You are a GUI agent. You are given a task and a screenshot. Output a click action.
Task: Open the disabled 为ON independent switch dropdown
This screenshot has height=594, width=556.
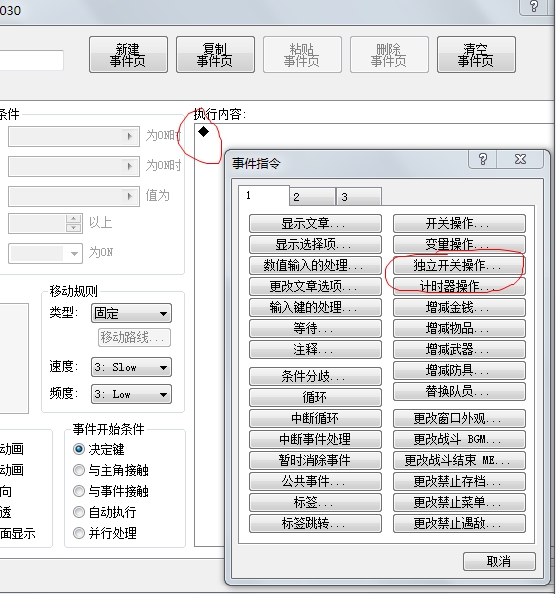45,253
